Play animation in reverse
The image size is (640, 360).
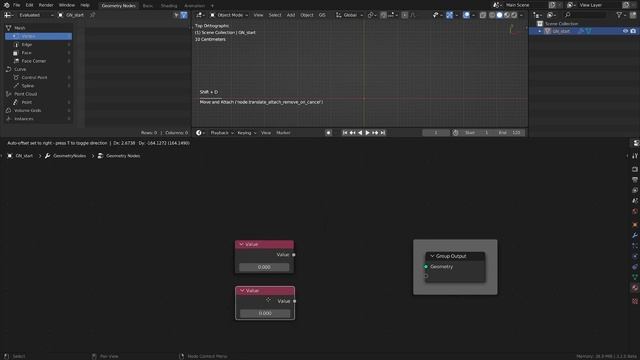tap(360, 133)
